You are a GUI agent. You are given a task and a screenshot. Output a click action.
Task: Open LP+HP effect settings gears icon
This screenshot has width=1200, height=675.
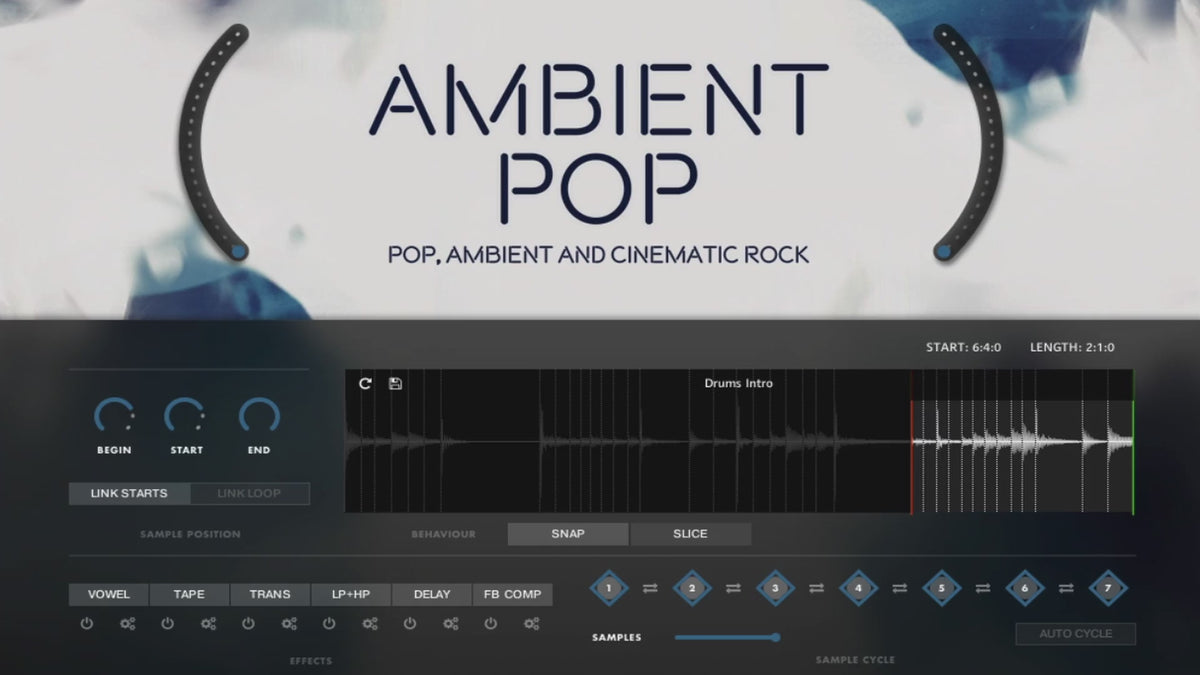370,624
